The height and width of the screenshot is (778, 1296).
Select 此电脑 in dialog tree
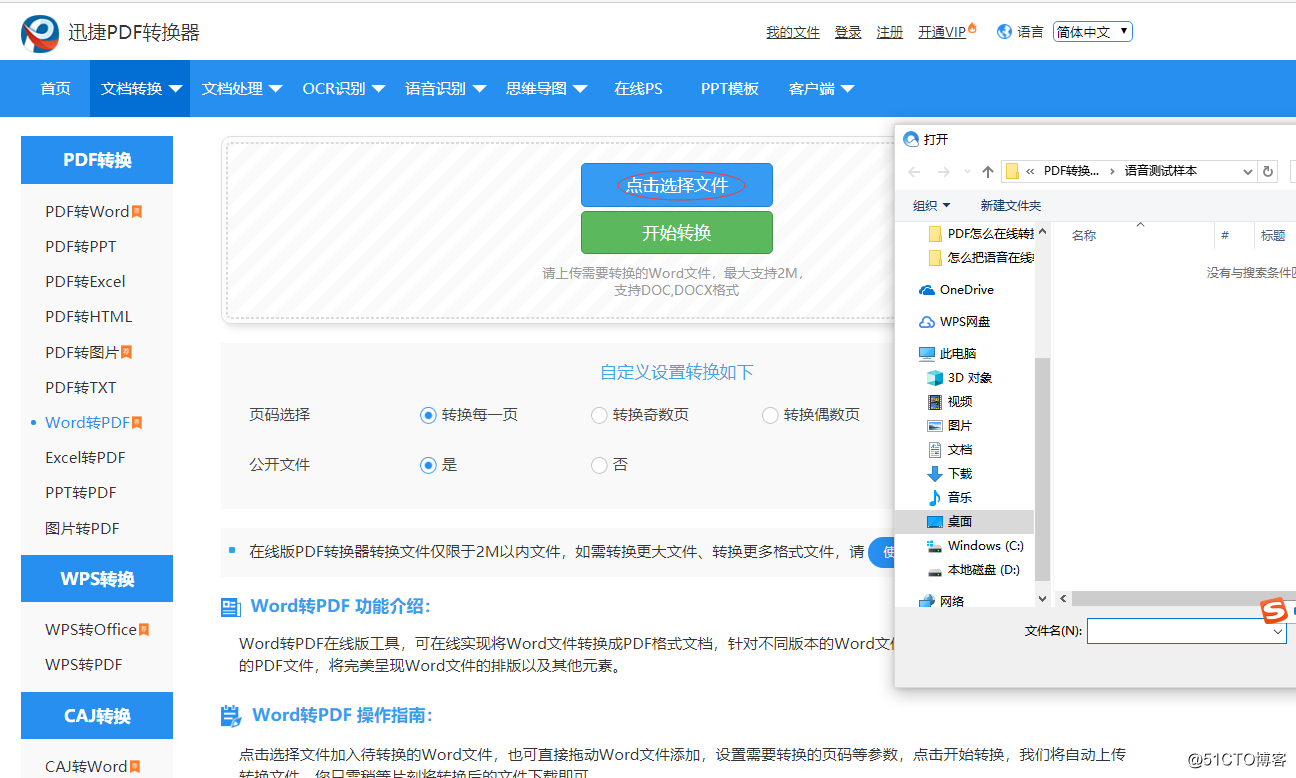click(x=947, y=354)
